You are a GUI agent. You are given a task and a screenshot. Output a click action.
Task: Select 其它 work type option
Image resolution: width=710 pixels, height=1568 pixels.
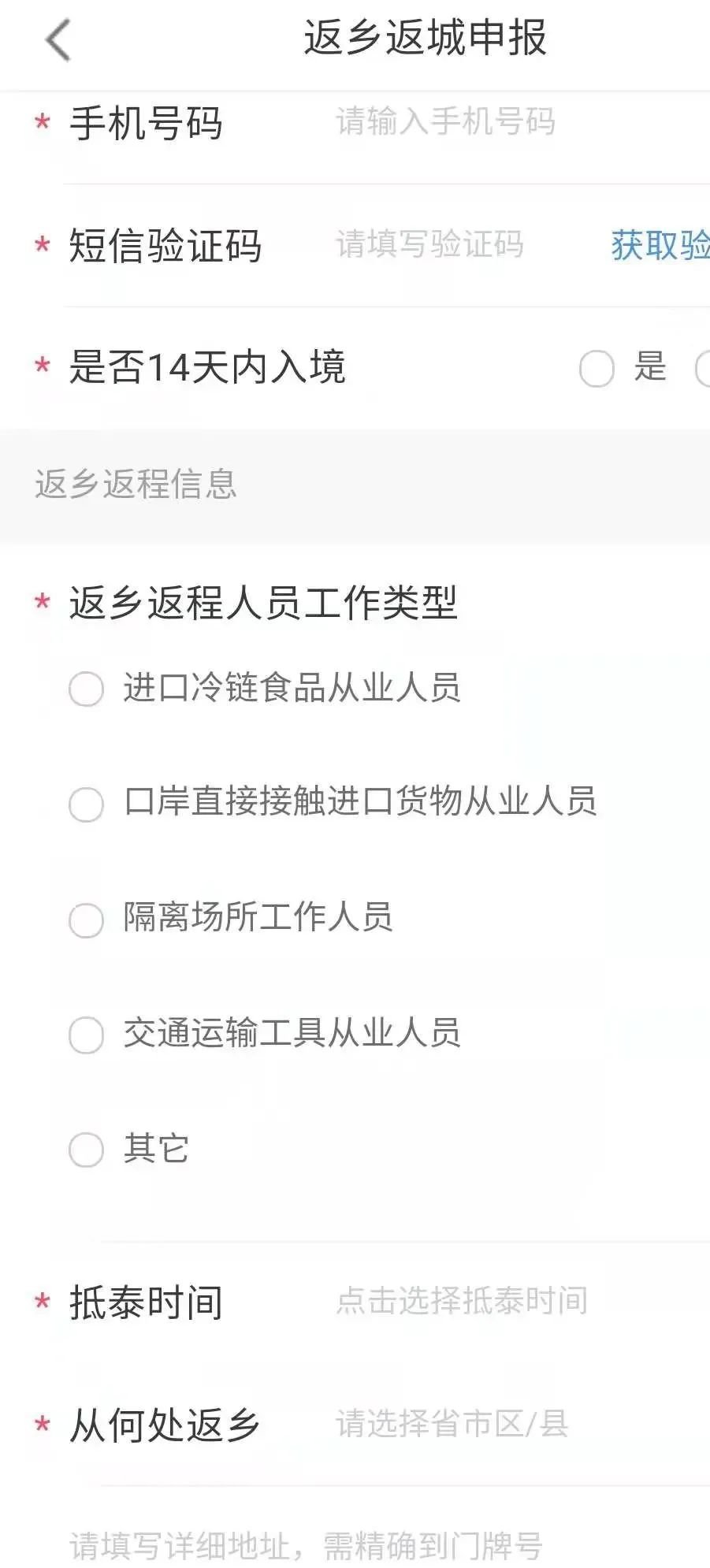(x=87, y=1150)
